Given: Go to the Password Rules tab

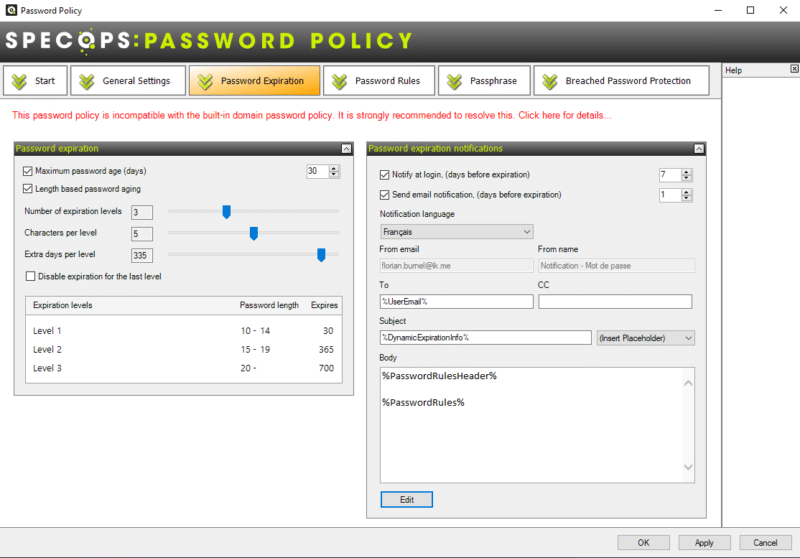Looking at the screenshot, I should coord(379,81).
